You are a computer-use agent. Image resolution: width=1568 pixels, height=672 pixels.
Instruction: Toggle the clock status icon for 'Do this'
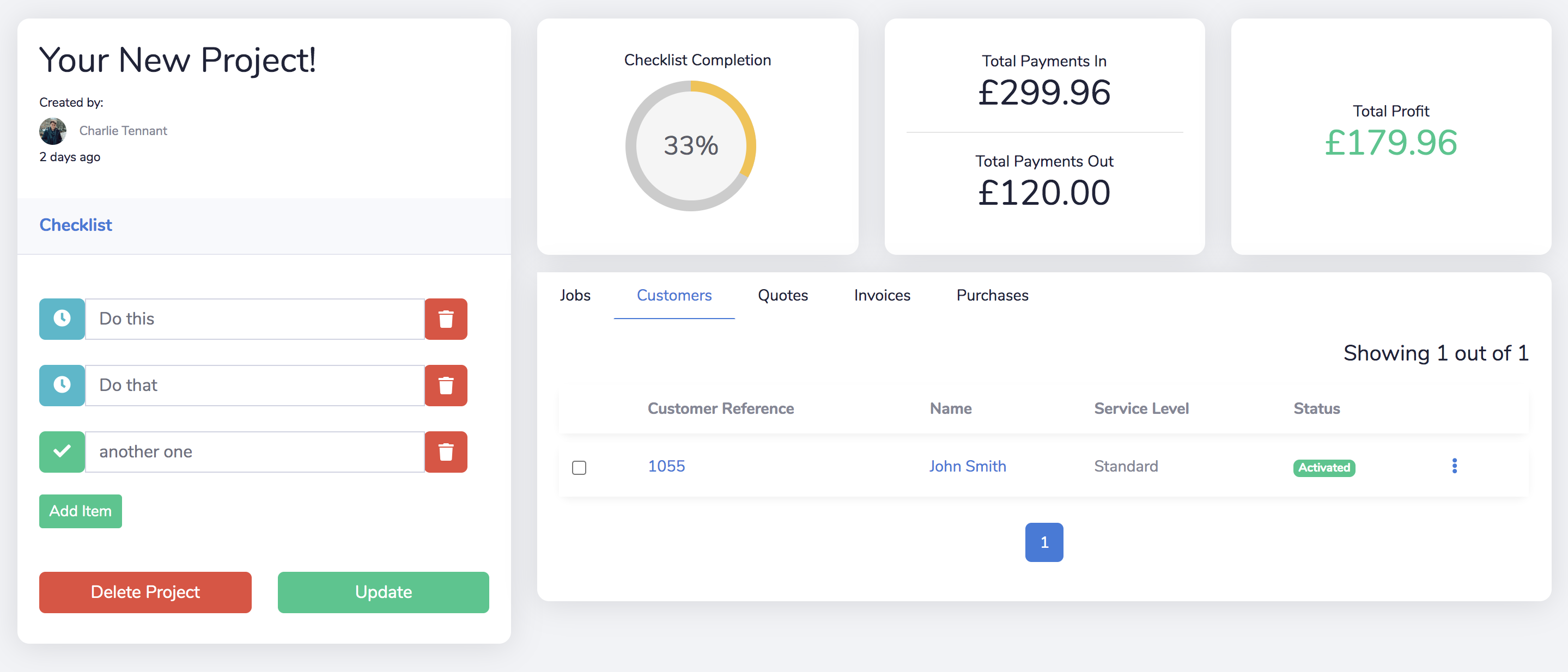click(62, 319)
